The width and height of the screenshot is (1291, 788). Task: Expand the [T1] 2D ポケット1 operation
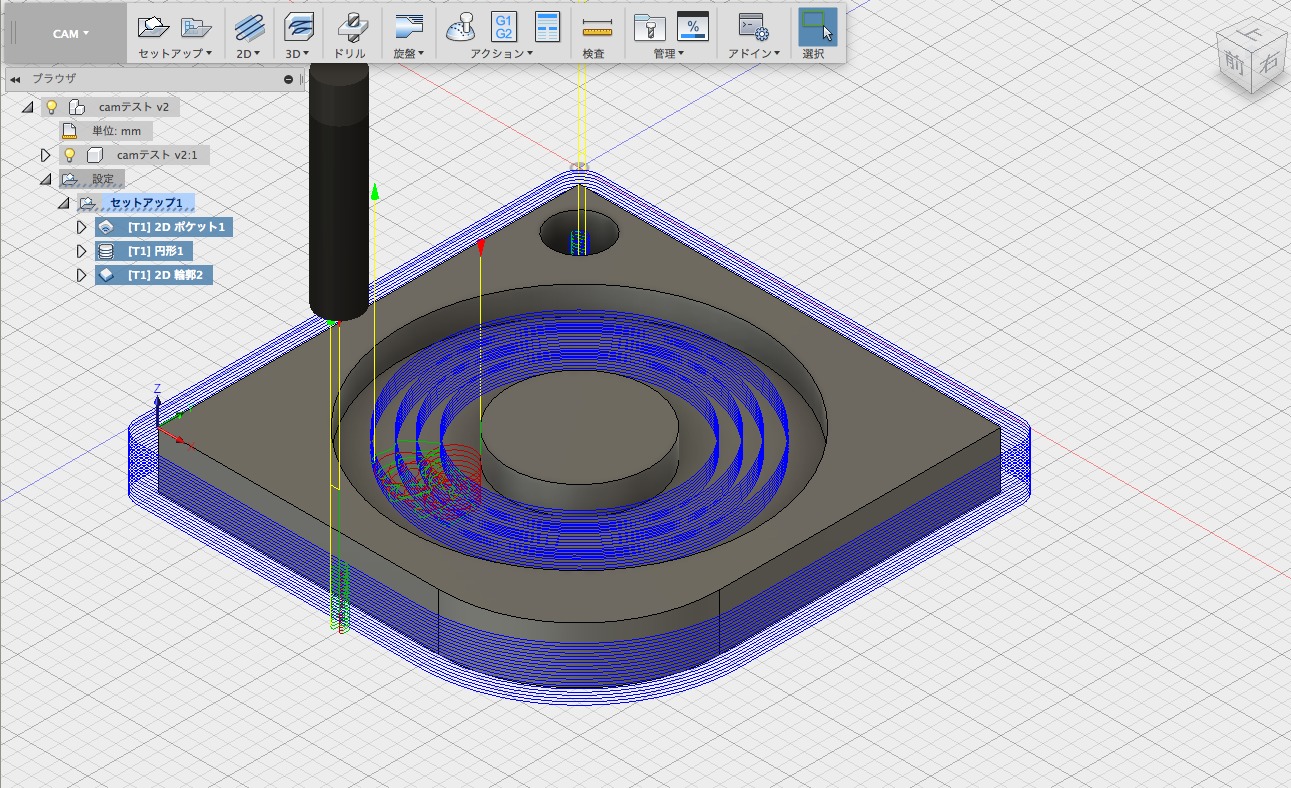82,227
